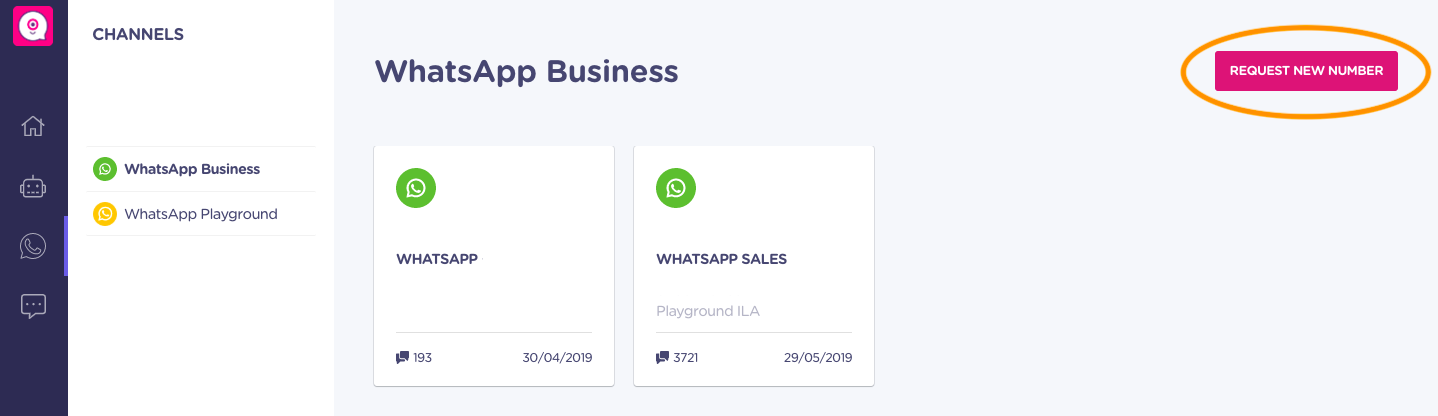Switch to WhatsApp Playground channel

point(202,214)
